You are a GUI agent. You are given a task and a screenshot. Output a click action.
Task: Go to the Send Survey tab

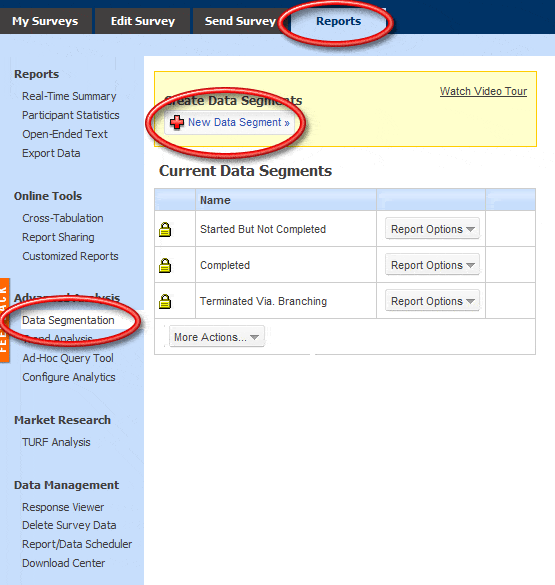pyautogui.click(x=240, y=21)
